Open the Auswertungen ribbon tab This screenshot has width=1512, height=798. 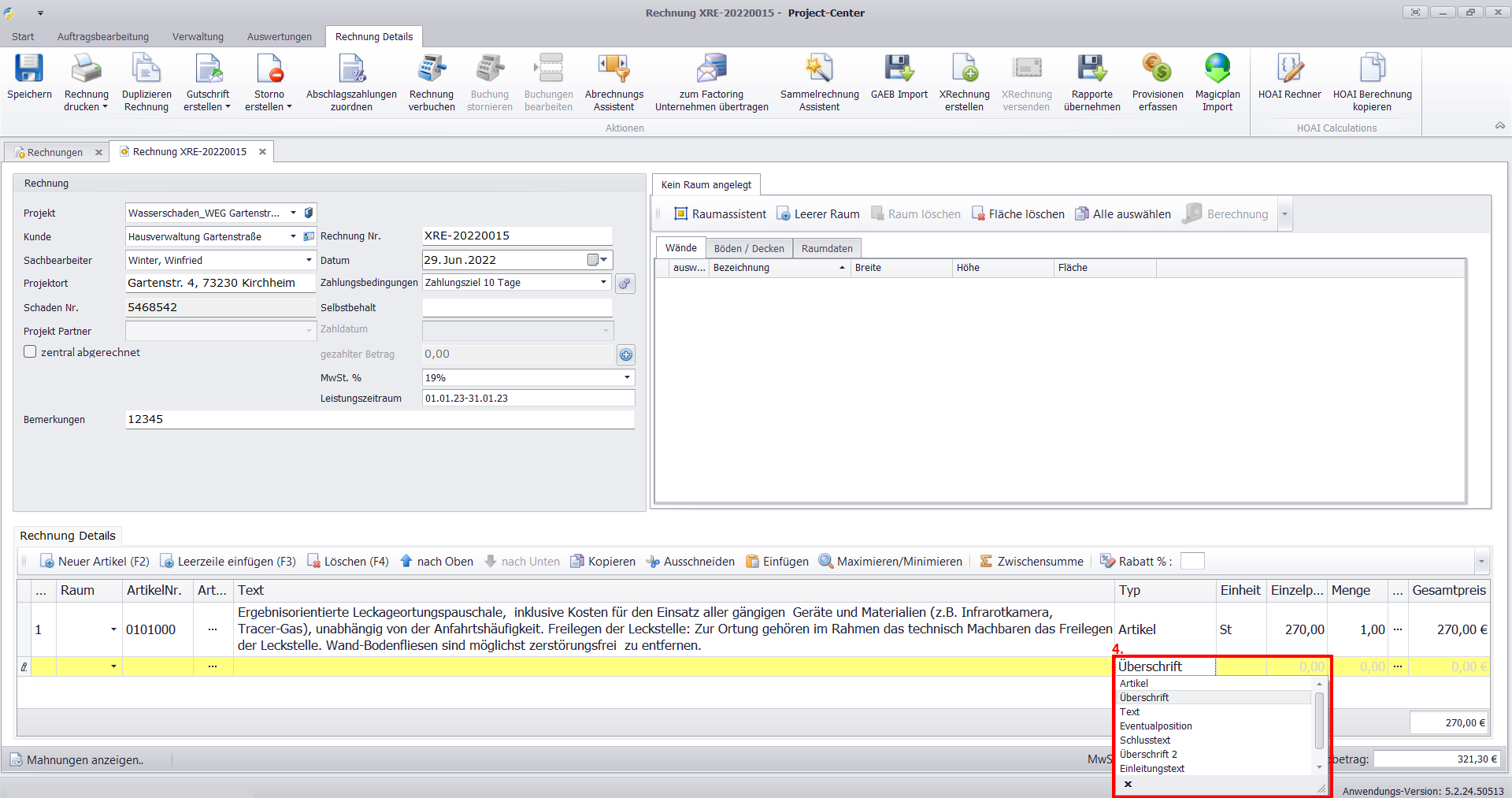click(279, 37)
